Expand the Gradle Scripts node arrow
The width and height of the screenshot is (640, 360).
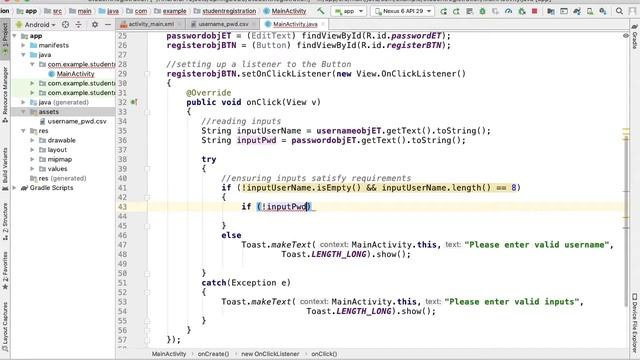tap(15, 188)
